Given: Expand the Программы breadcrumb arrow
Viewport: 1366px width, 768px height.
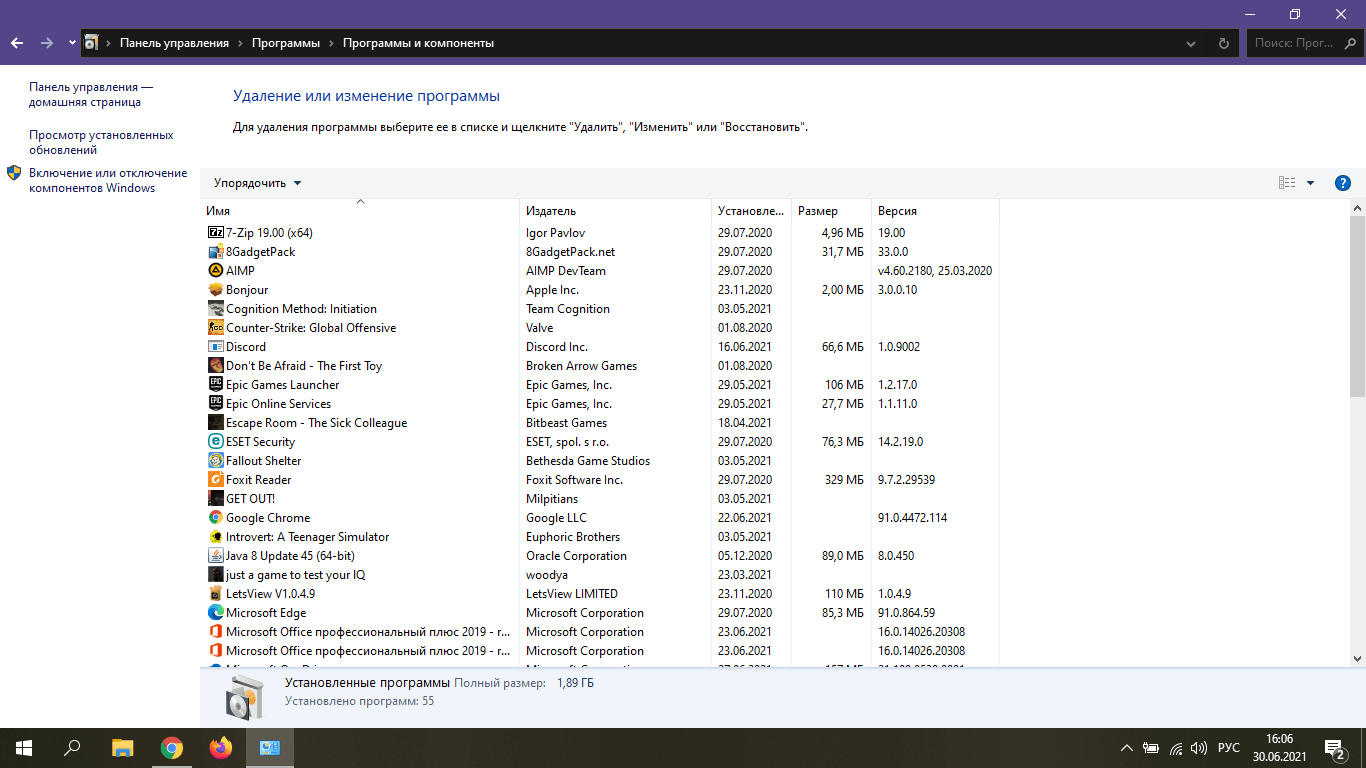Looking at the screenshot, I should click(x=330, y=43).
